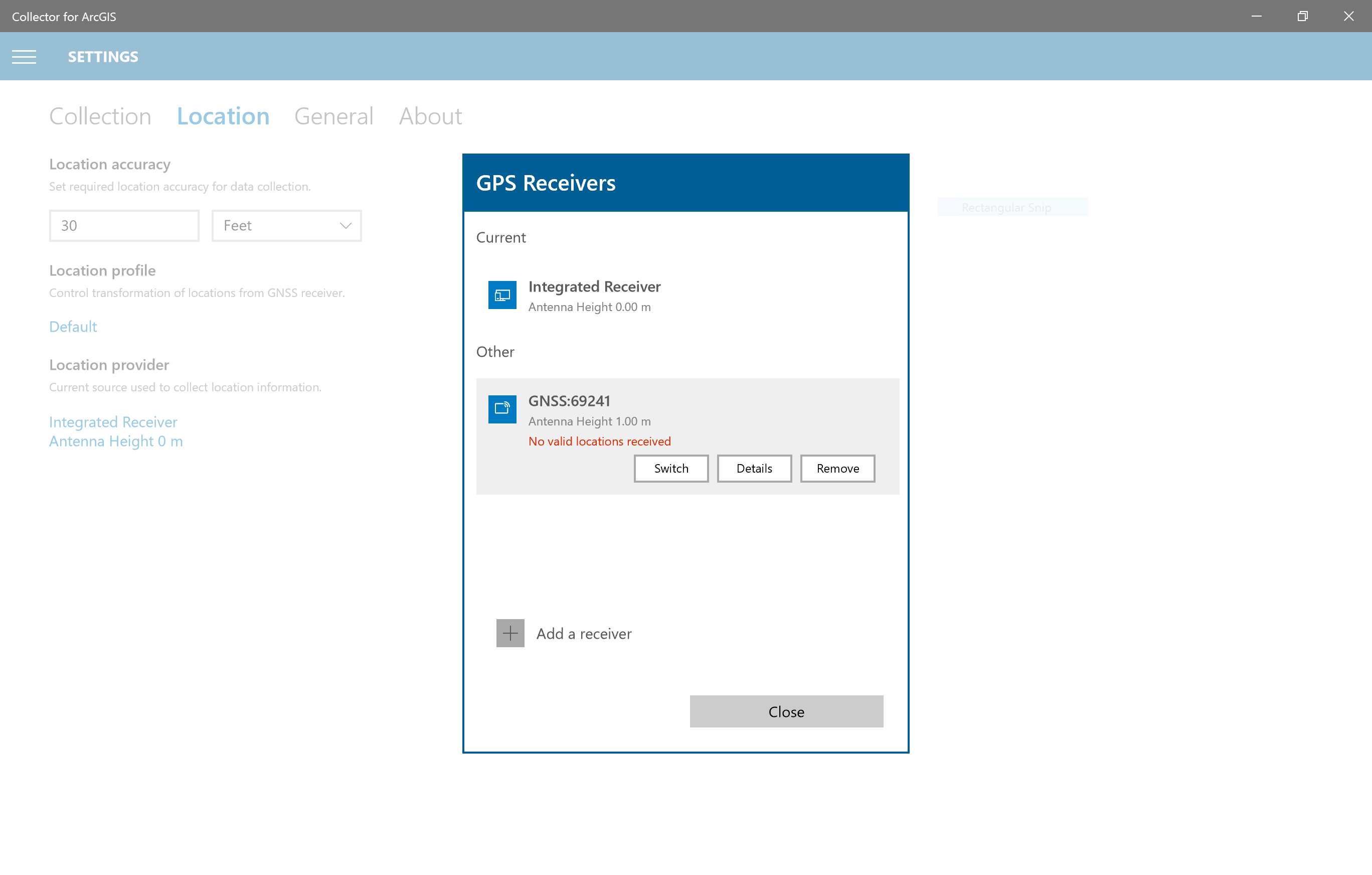Click the GNSS:69241 receiver icon
The width and height of the screenshot is (1372, 875).
502,409
